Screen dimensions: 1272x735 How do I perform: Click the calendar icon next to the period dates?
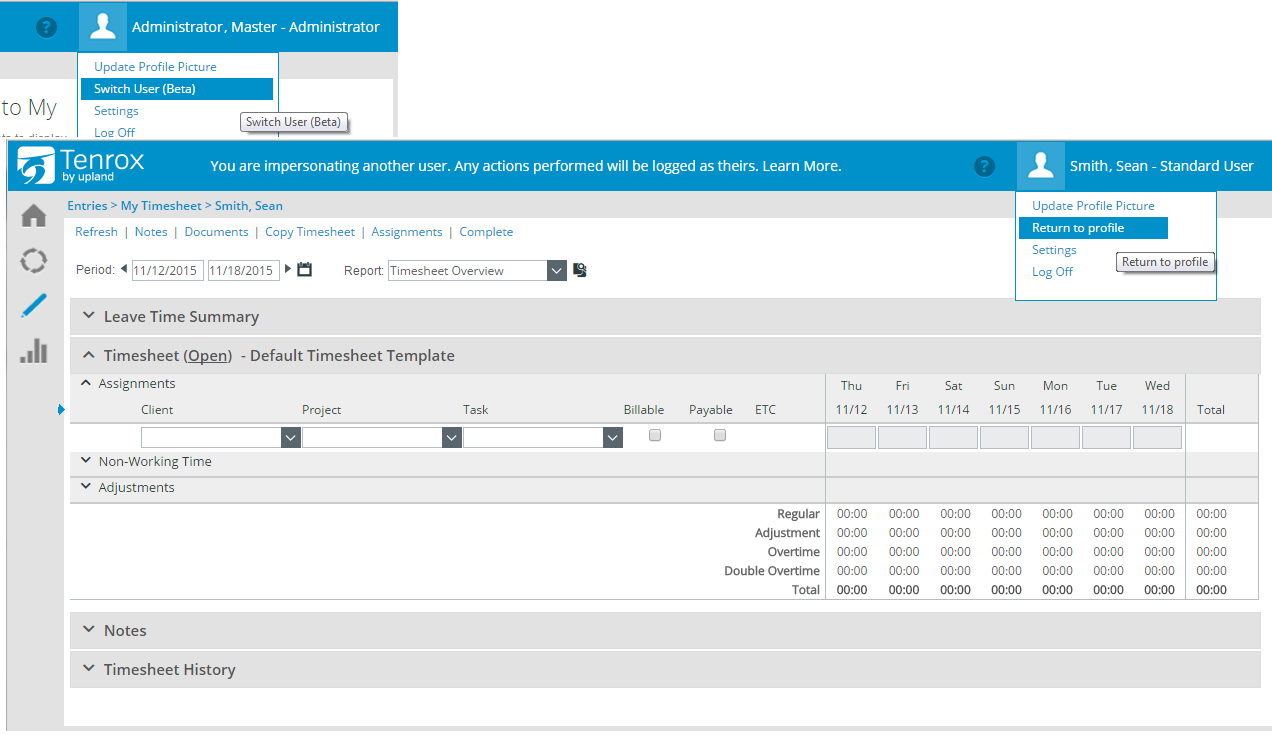coord(305,269)
